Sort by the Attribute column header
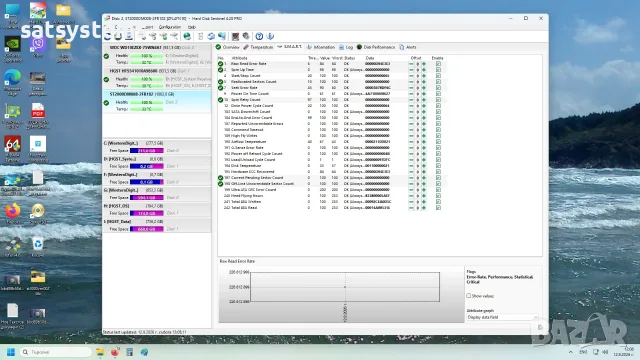 coord(240,58)
